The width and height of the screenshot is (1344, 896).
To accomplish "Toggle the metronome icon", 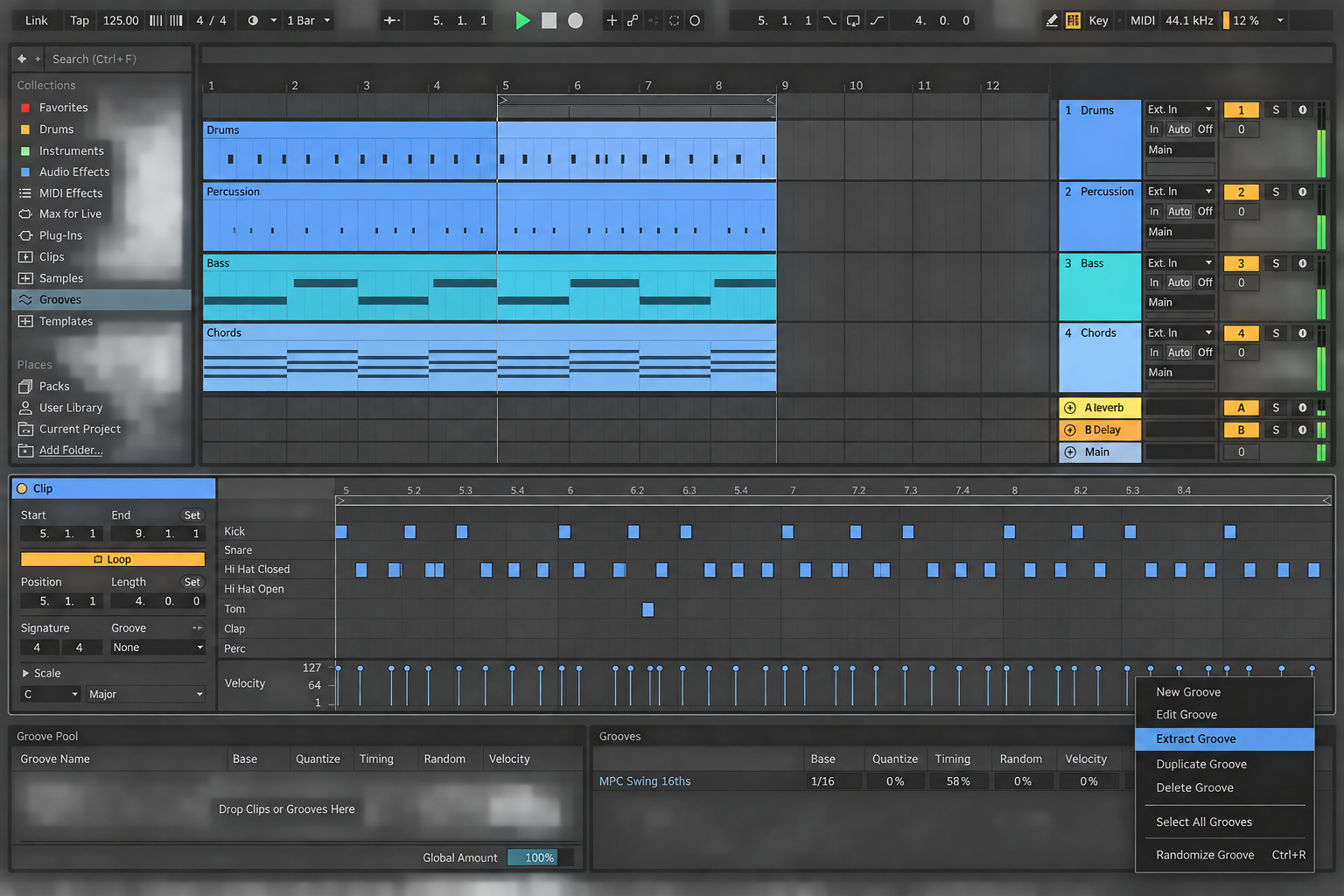I will [x=253, y=20].
